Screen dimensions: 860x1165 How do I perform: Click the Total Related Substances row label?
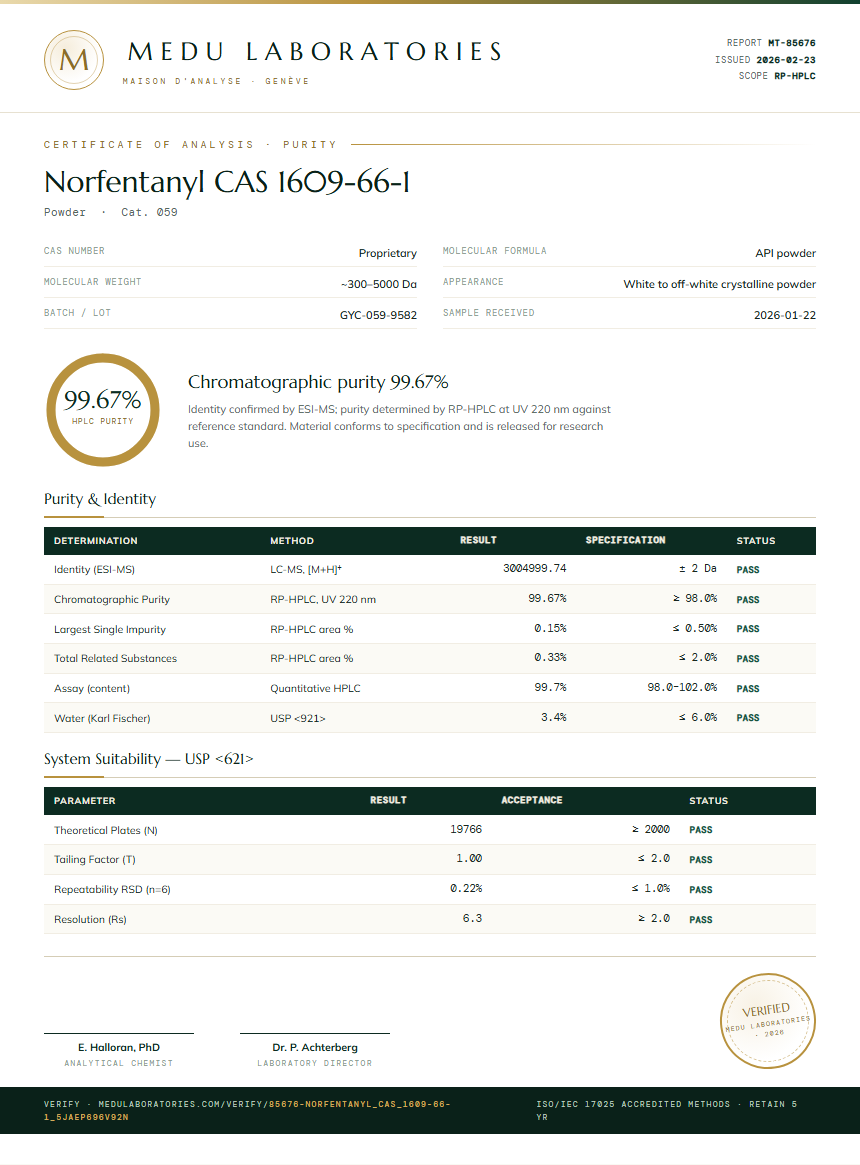pos(115,658)
